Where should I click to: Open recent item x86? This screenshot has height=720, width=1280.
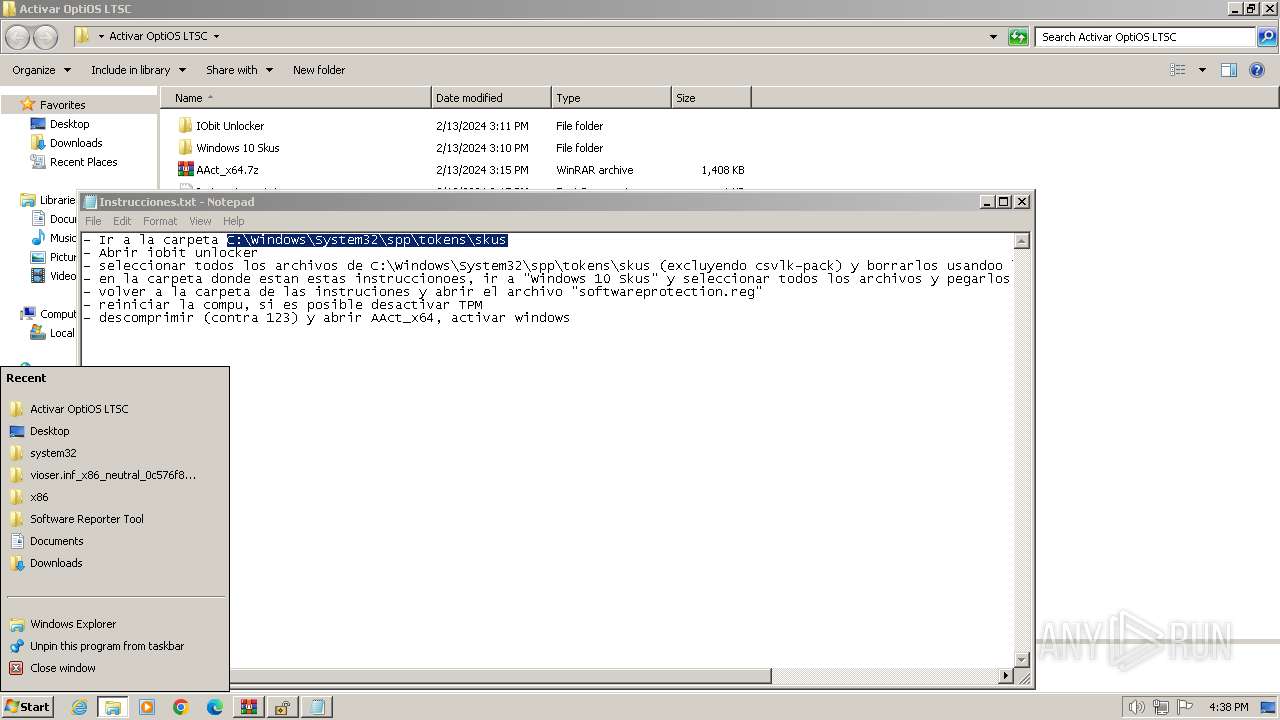[115, 497]
